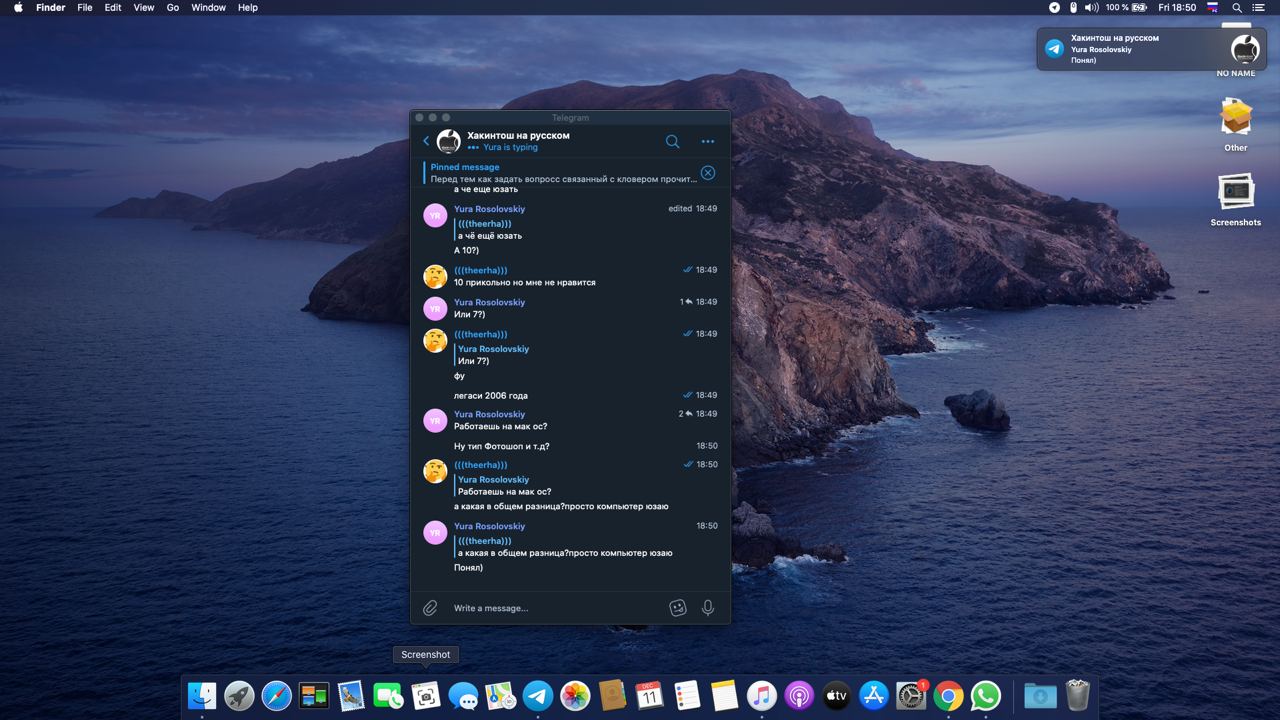
Task: Open WhatsApp from the Dock
Action: click(986, 695)
